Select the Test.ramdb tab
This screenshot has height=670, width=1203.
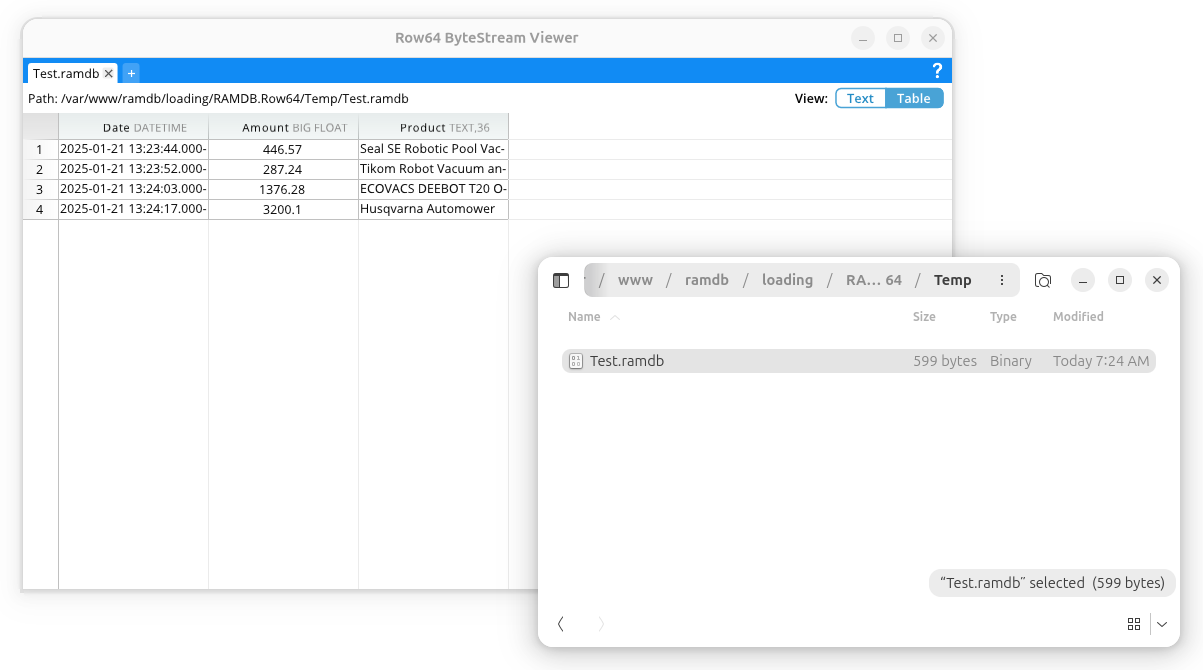tap(65, 73)
